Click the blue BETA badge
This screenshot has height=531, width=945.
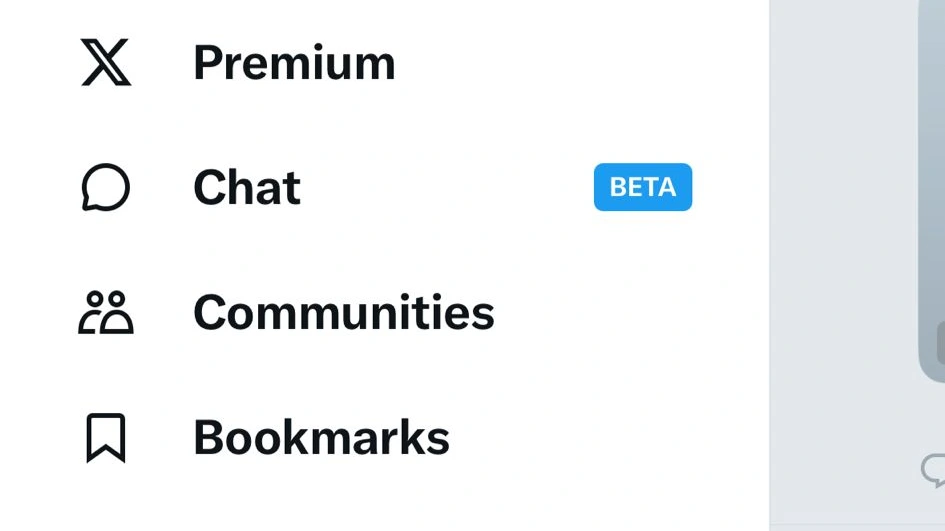point(642,187)
